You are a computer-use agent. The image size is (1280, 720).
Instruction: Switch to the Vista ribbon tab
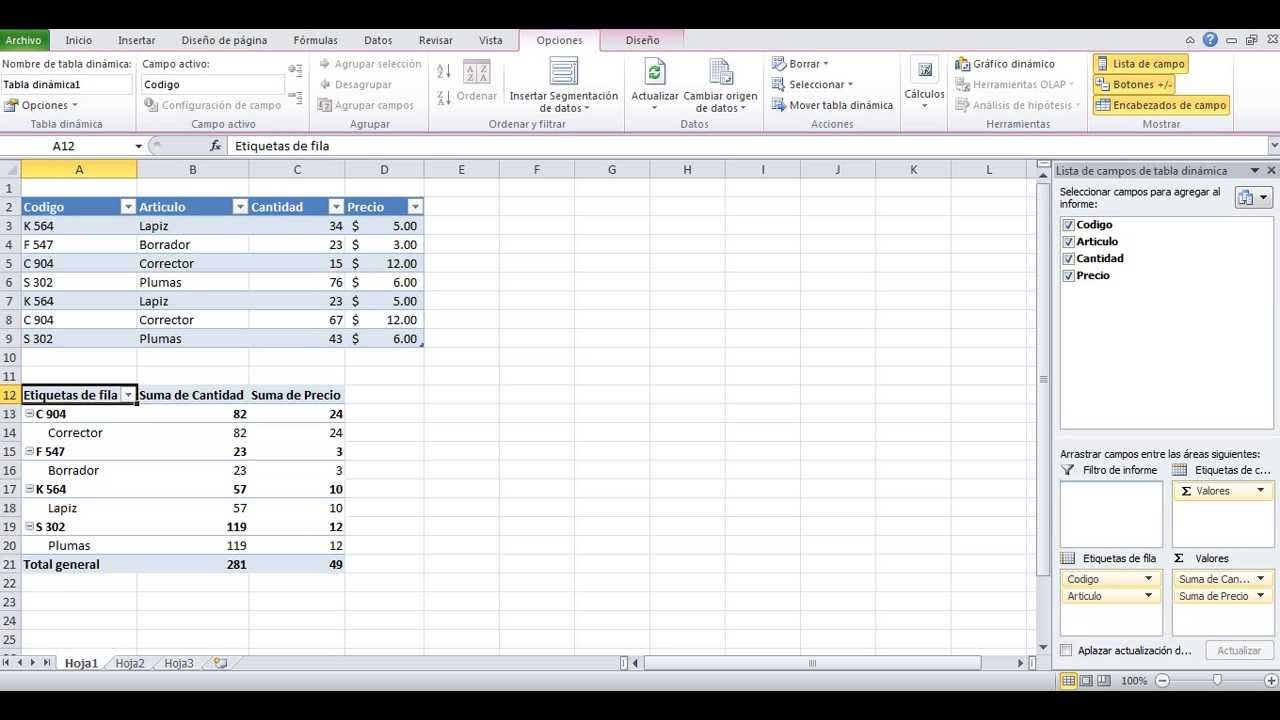(x=490, y=40)
